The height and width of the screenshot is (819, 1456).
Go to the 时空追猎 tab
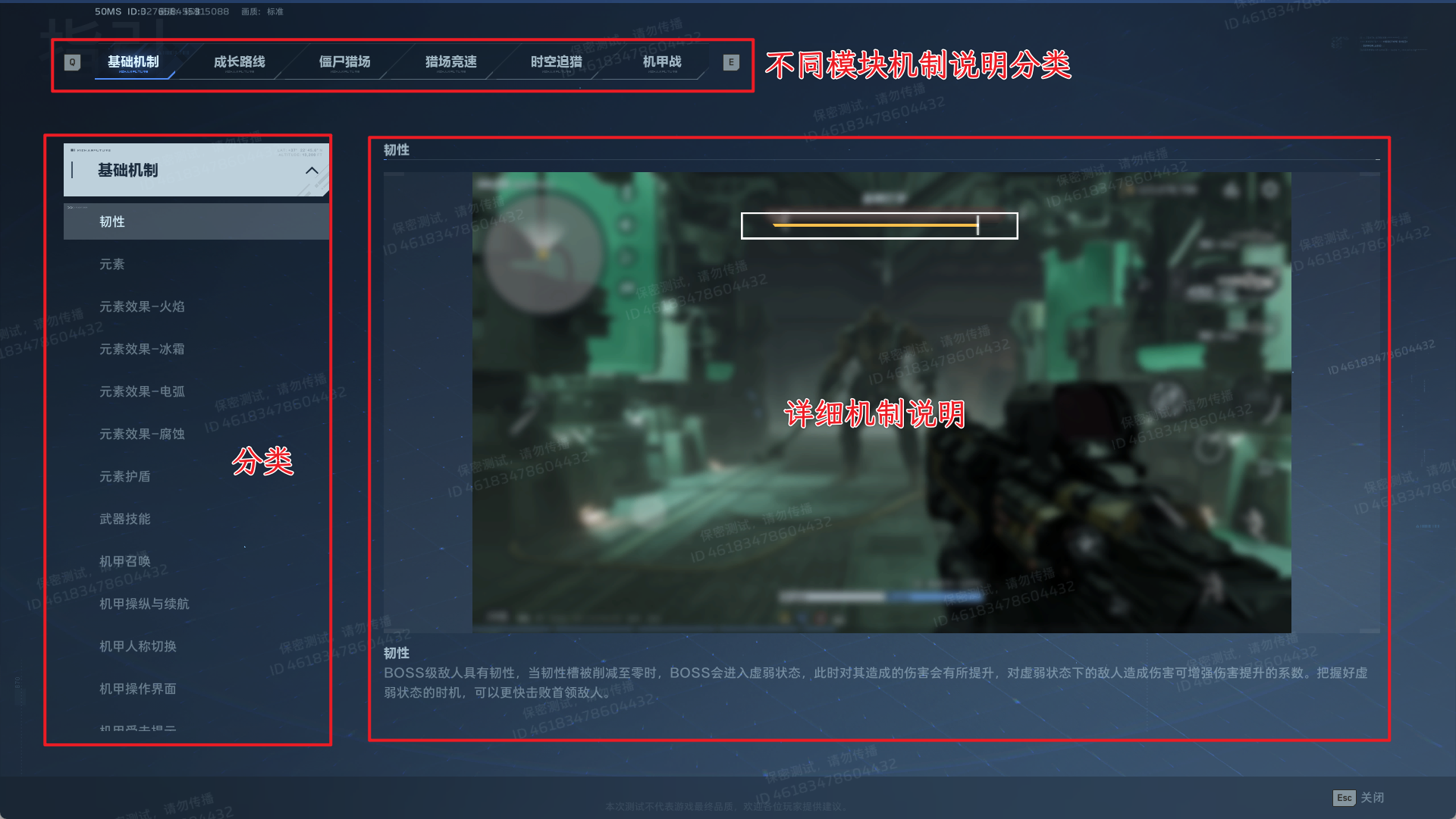[557, 62]
